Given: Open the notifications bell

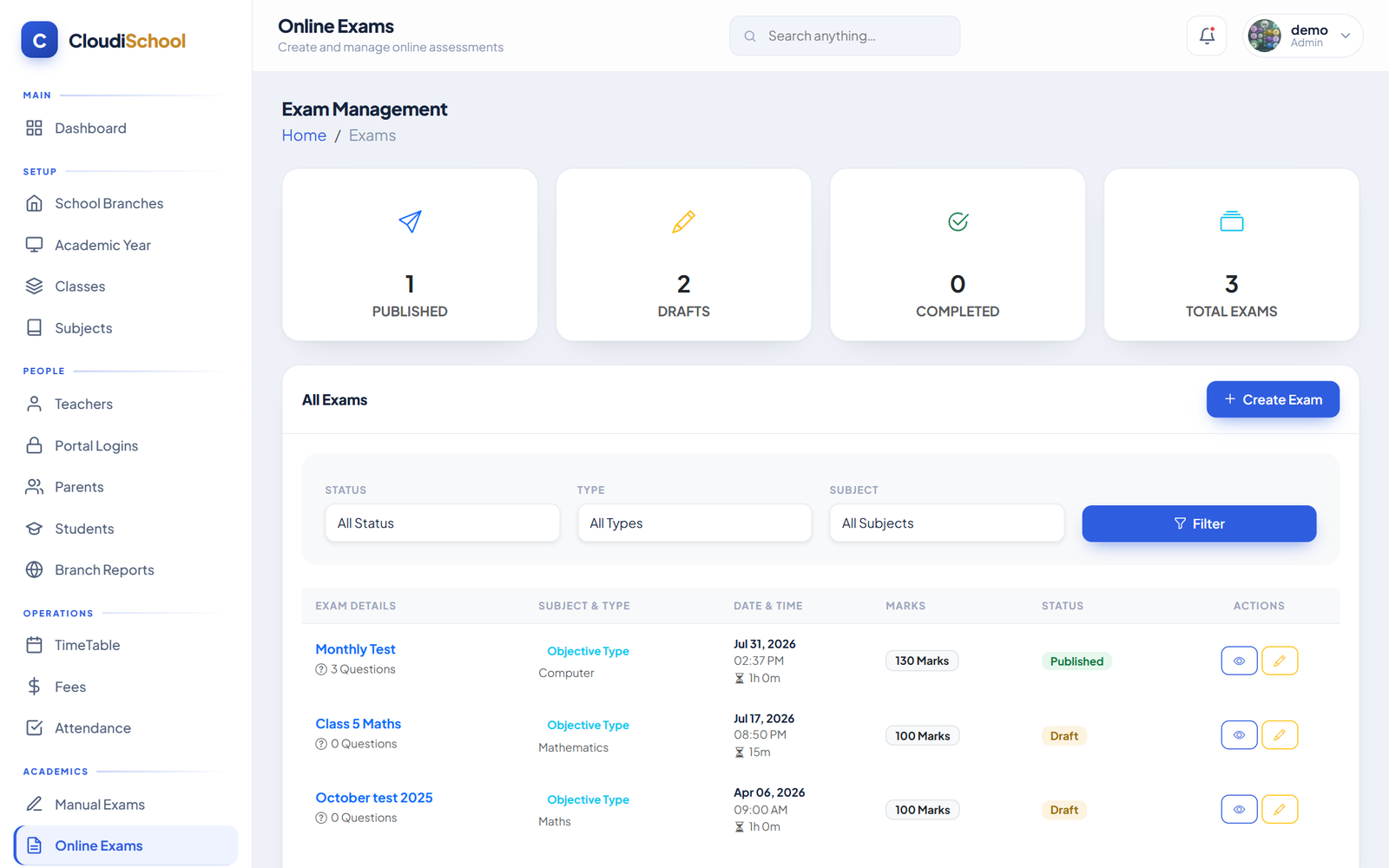Looking at the screenshot, I should [x=1207, y=36].
